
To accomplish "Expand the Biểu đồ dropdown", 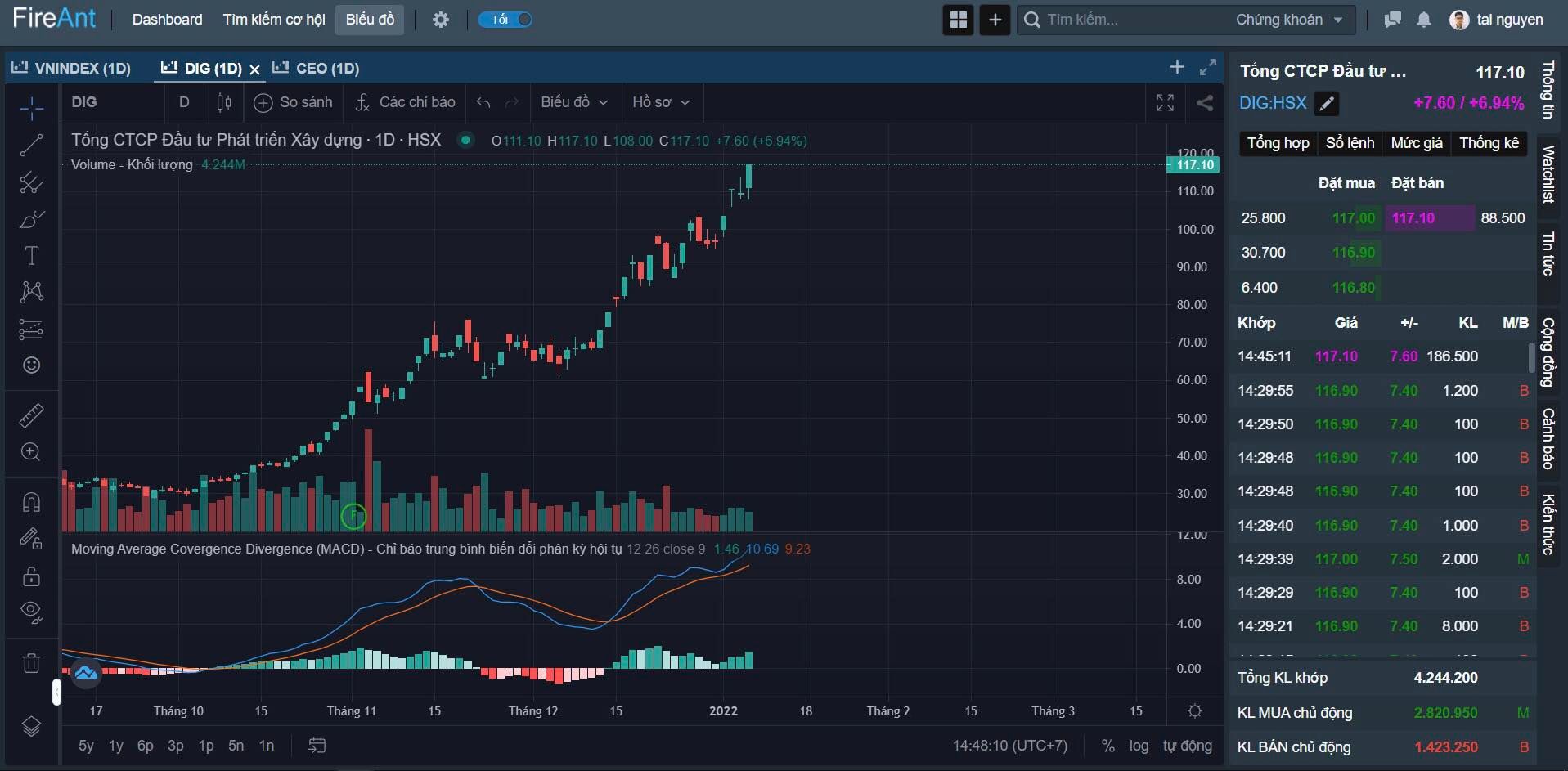I will coord(574,102).
